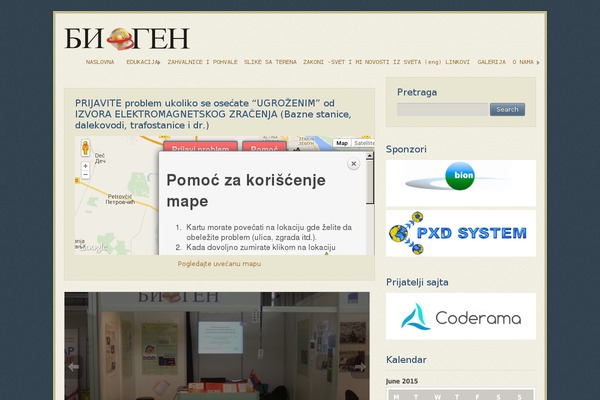The width and height of the screenshot is (600, 400).
Task: Click the June 2015 calendar caption
Action: (x=402, y=381)
